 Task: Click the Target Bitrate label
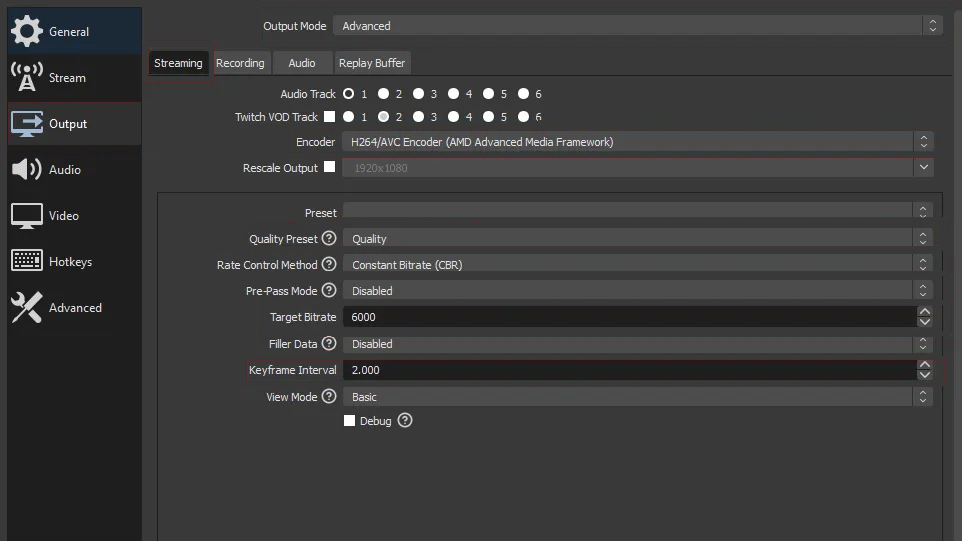[303, 317]
